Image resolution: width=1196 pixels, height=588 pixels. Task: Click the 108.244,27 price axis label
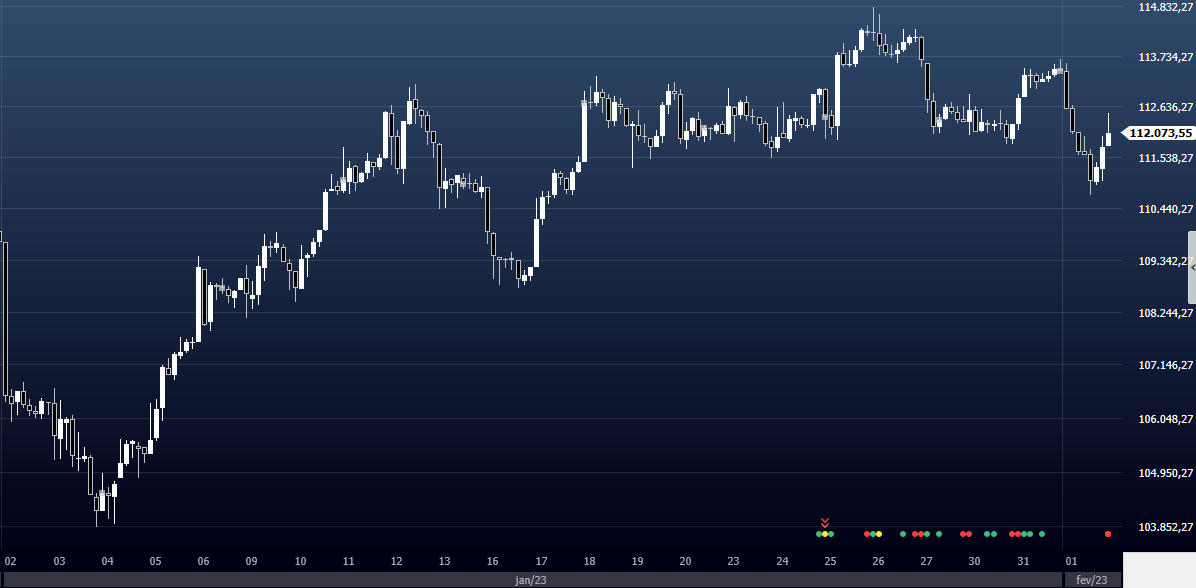[1165, 313]
